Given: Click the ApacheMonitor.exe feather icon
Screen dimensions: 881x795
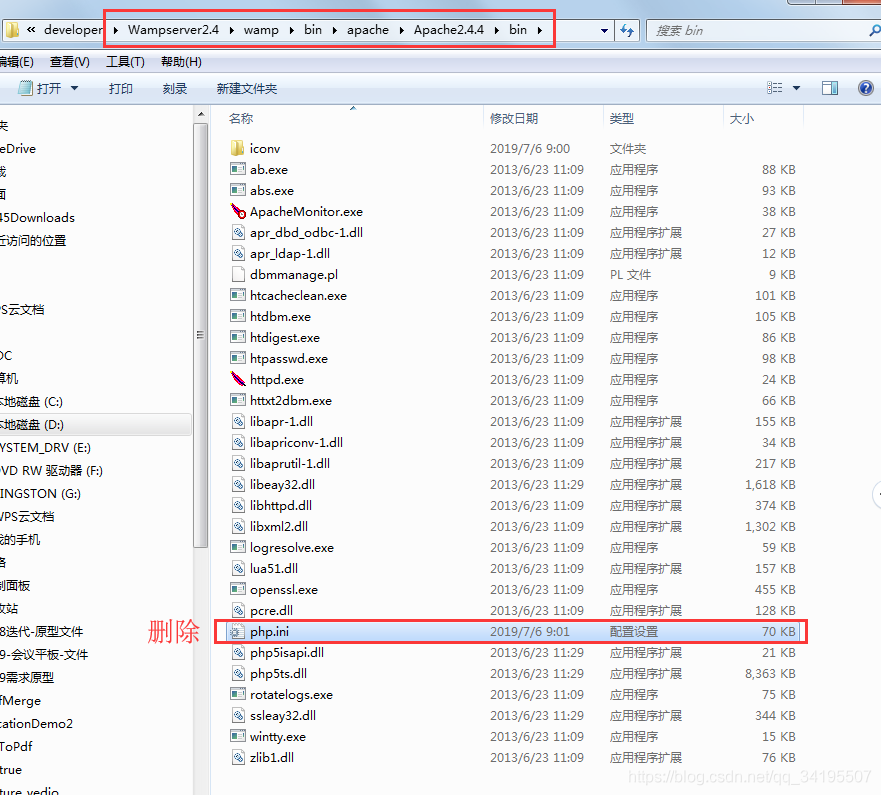Looking at the screenshot, I should click(238, 211).
